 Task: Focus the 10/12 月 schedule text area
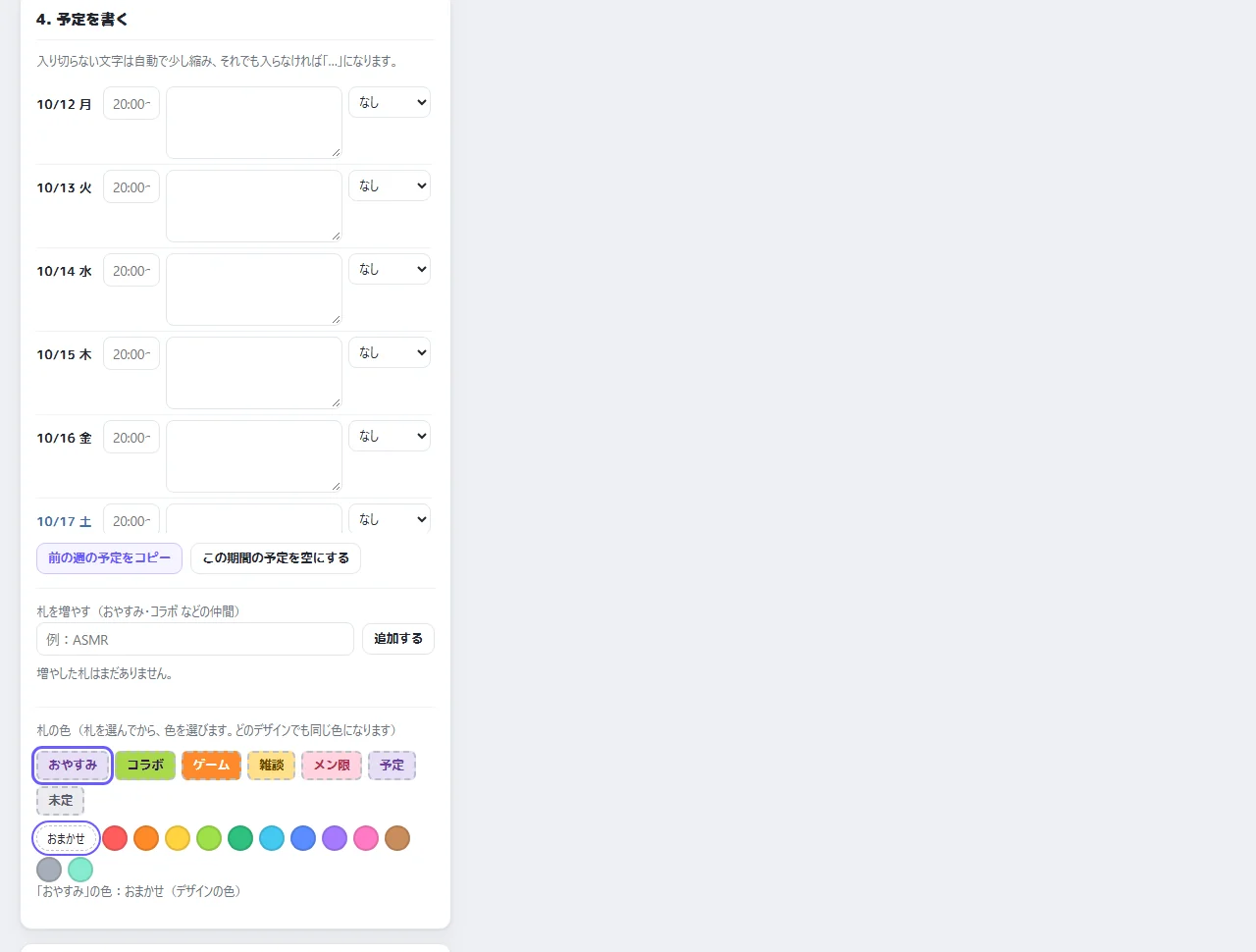[x=254, y=123]
